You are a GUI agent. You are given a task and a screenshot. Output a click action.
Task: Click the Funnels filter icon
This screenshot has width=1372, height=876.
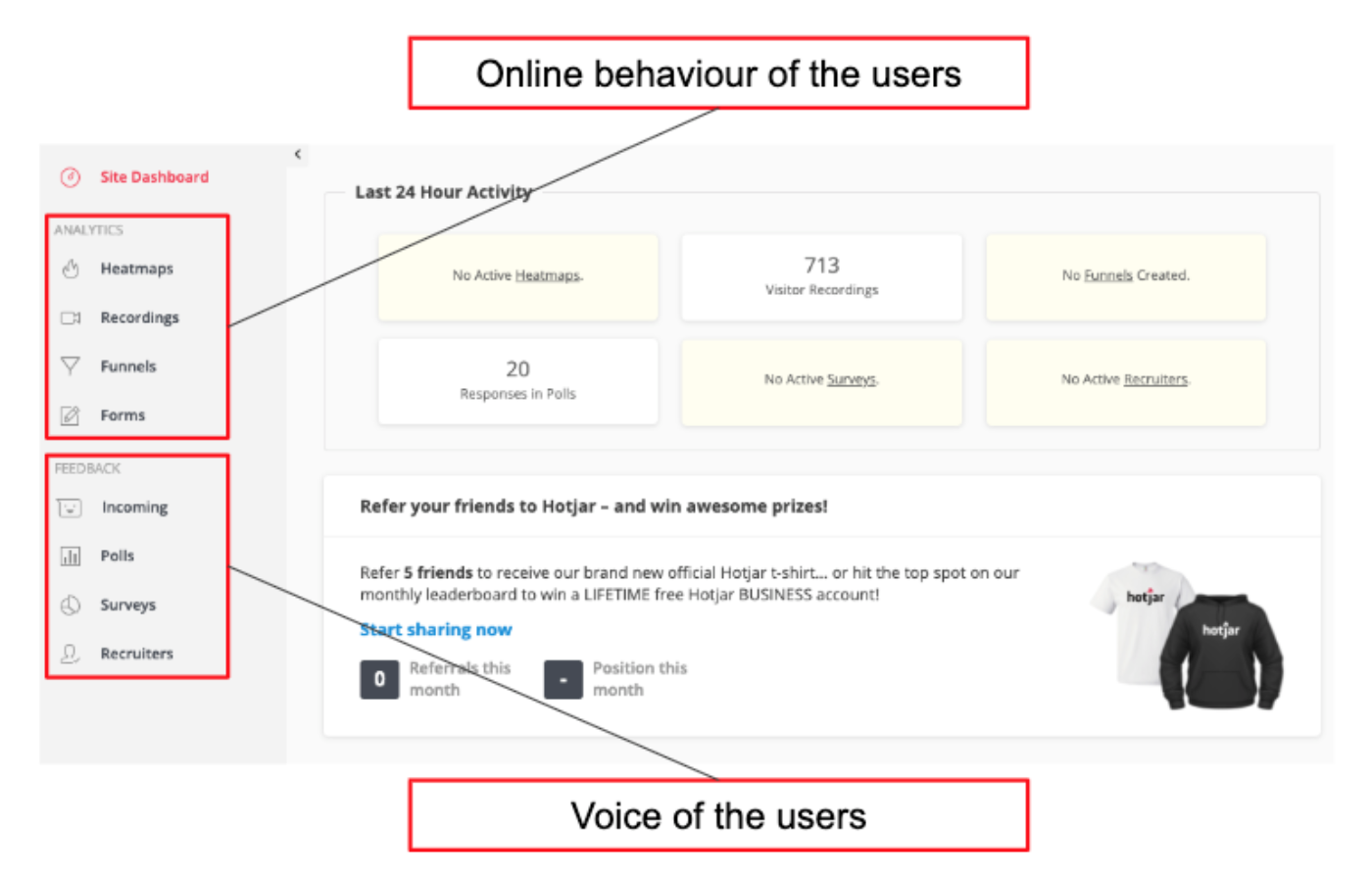[71, 365]
